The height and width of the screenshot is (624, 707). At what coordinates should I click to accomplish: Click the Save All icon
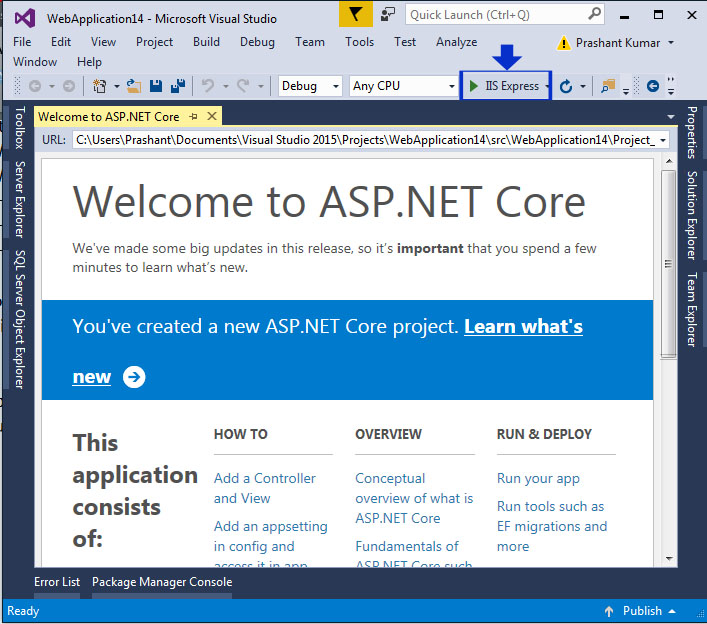point(178,86)
